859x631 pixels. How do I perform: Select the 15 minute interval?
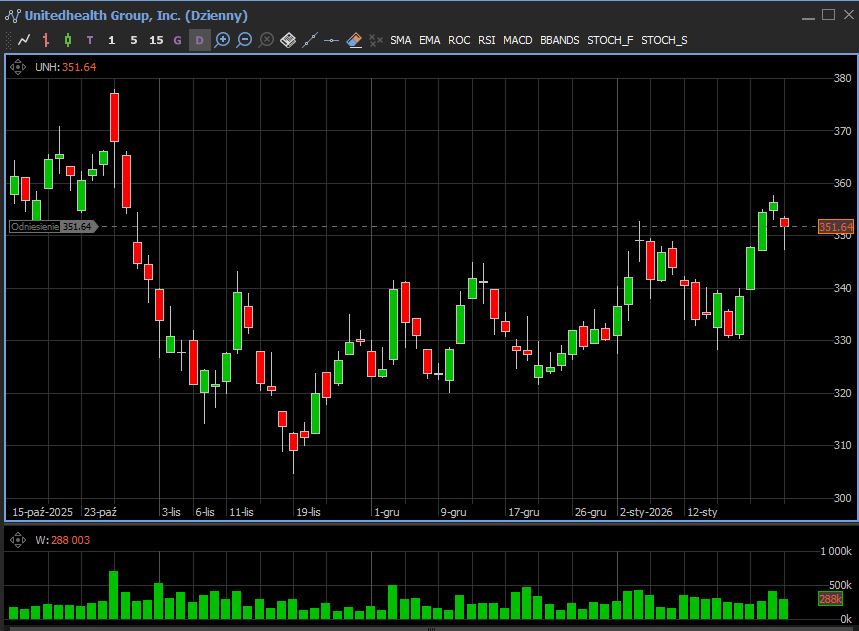coord(156,40)
